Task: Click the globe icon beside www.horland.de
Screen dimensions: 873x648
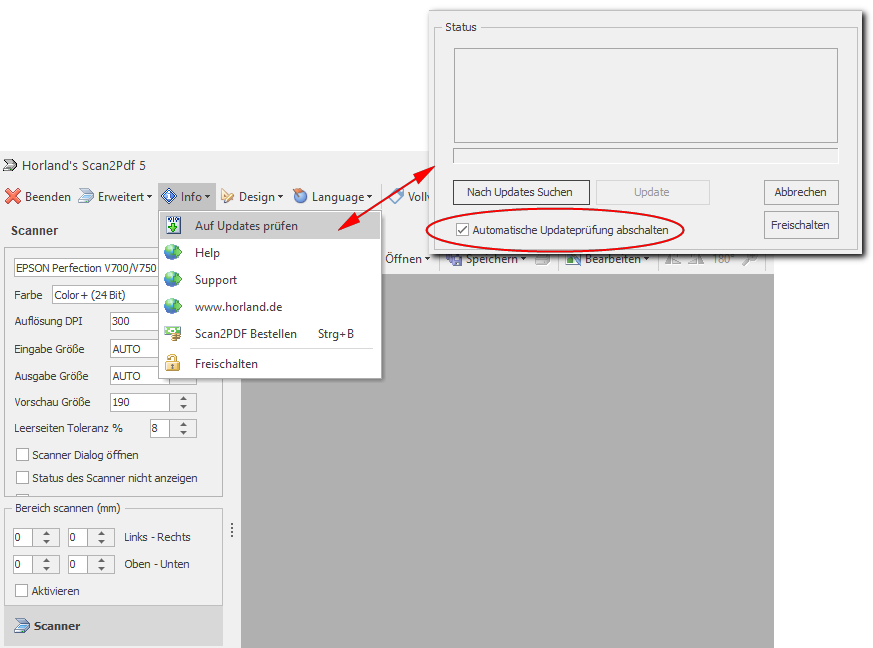Action: coord(173,306)
